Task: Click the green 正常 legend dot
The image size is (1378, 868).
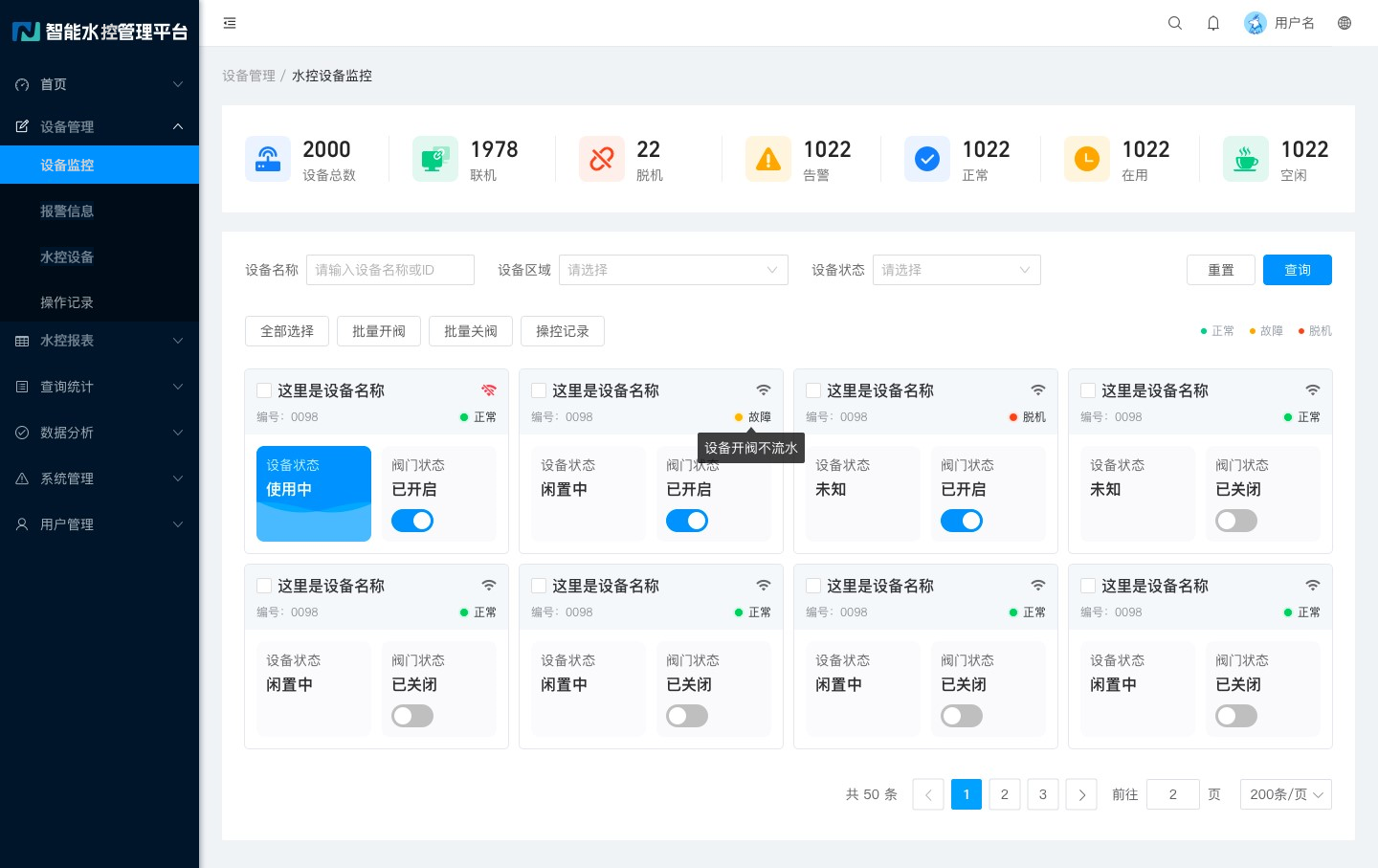Action: point(1204,331)
